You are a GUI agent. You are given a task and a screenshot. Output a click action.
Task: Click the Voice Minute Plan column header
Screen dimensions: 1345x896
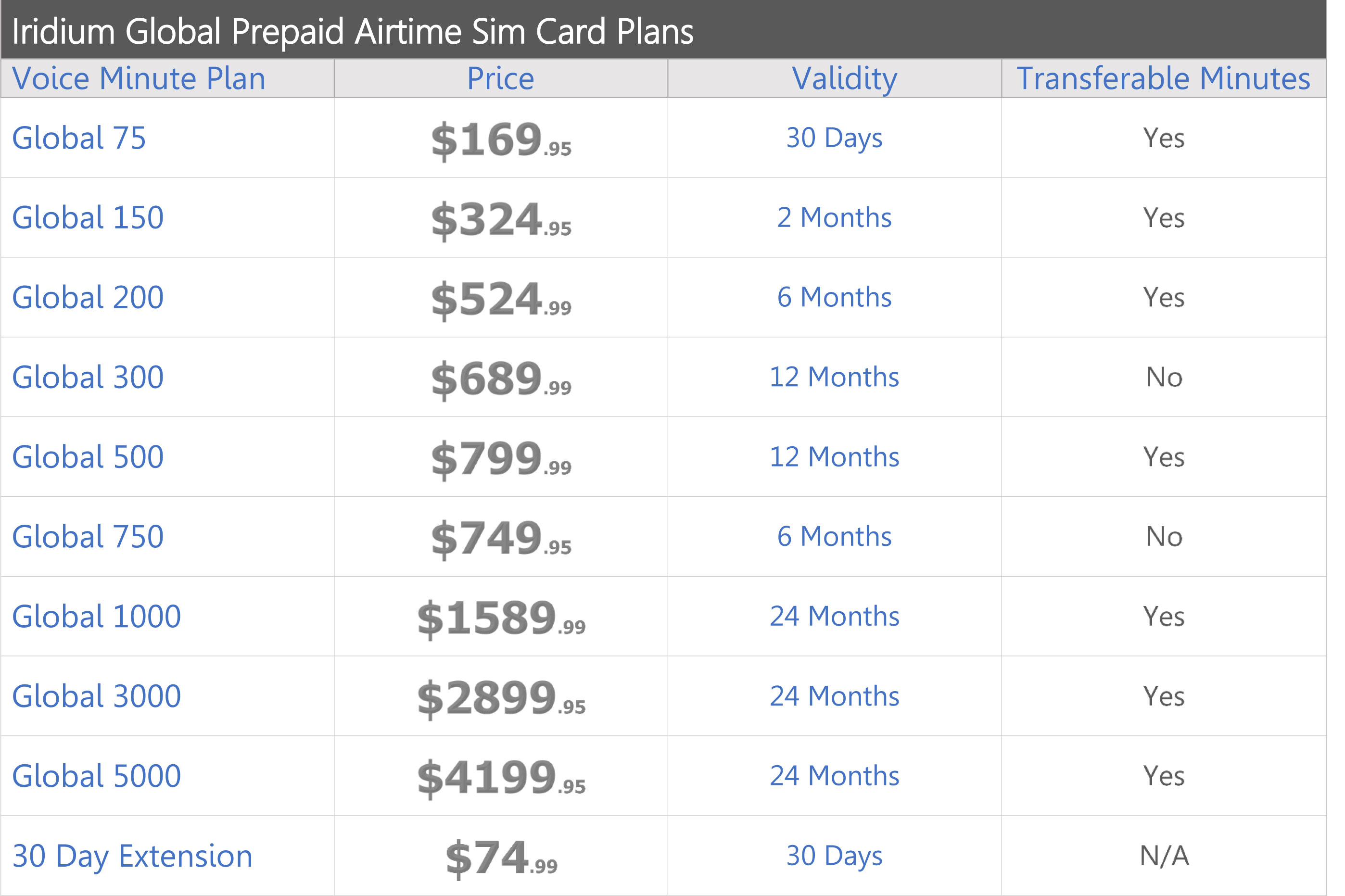(139, 78)
